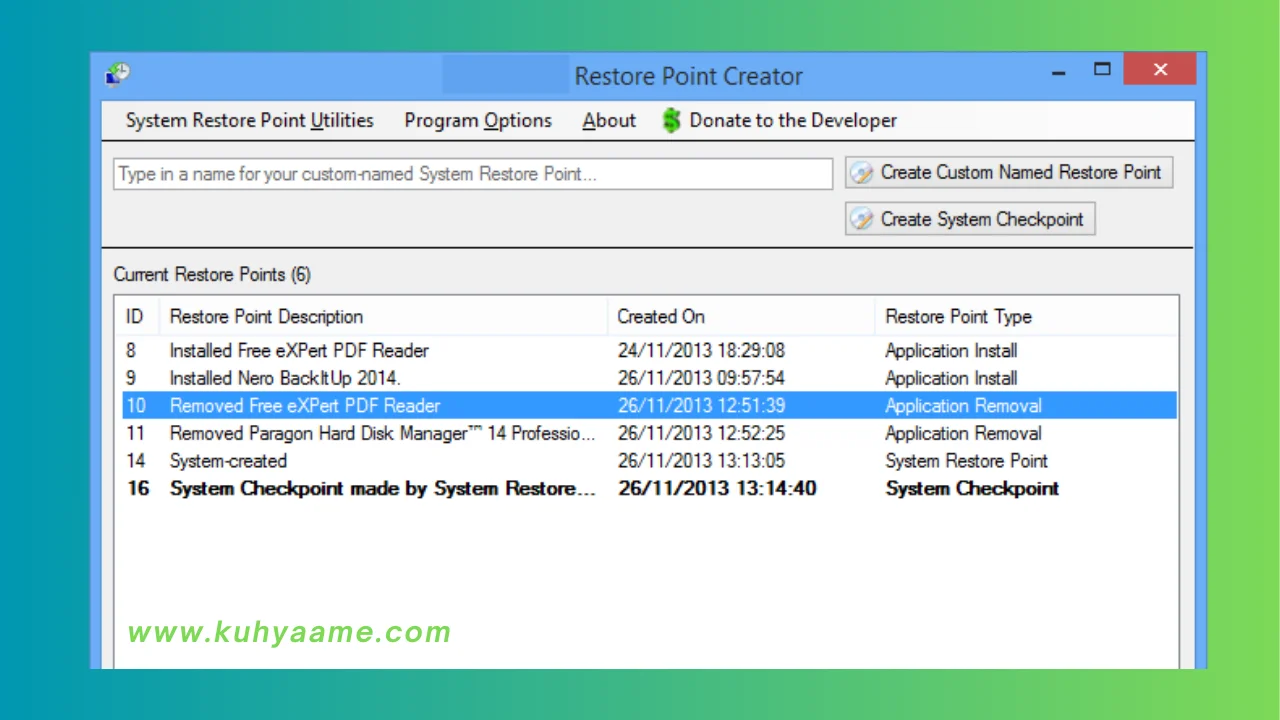Open the About menu

tap(609, 121)
